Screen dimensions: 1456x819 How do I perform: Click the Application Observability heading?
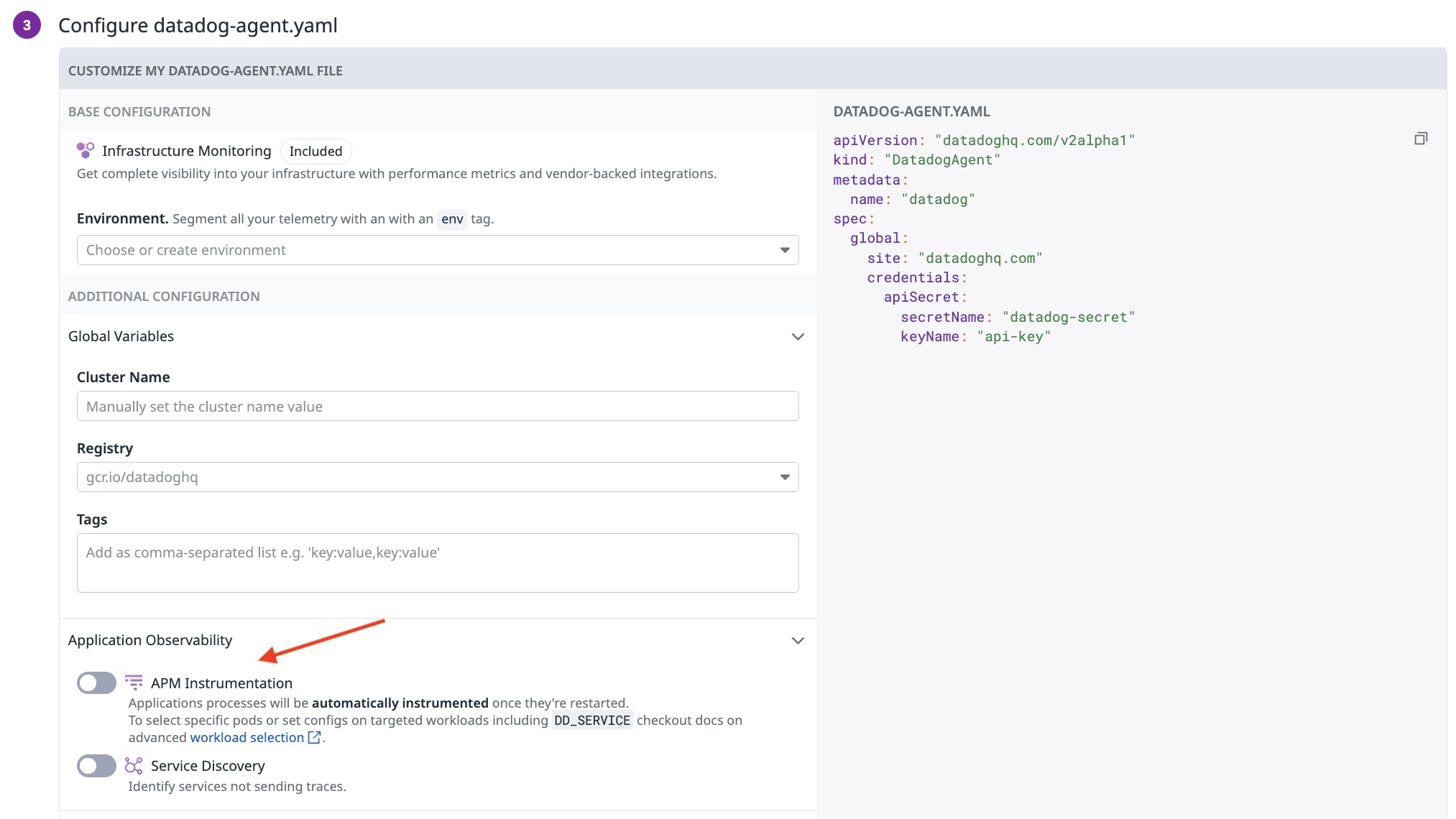[150, 640]
